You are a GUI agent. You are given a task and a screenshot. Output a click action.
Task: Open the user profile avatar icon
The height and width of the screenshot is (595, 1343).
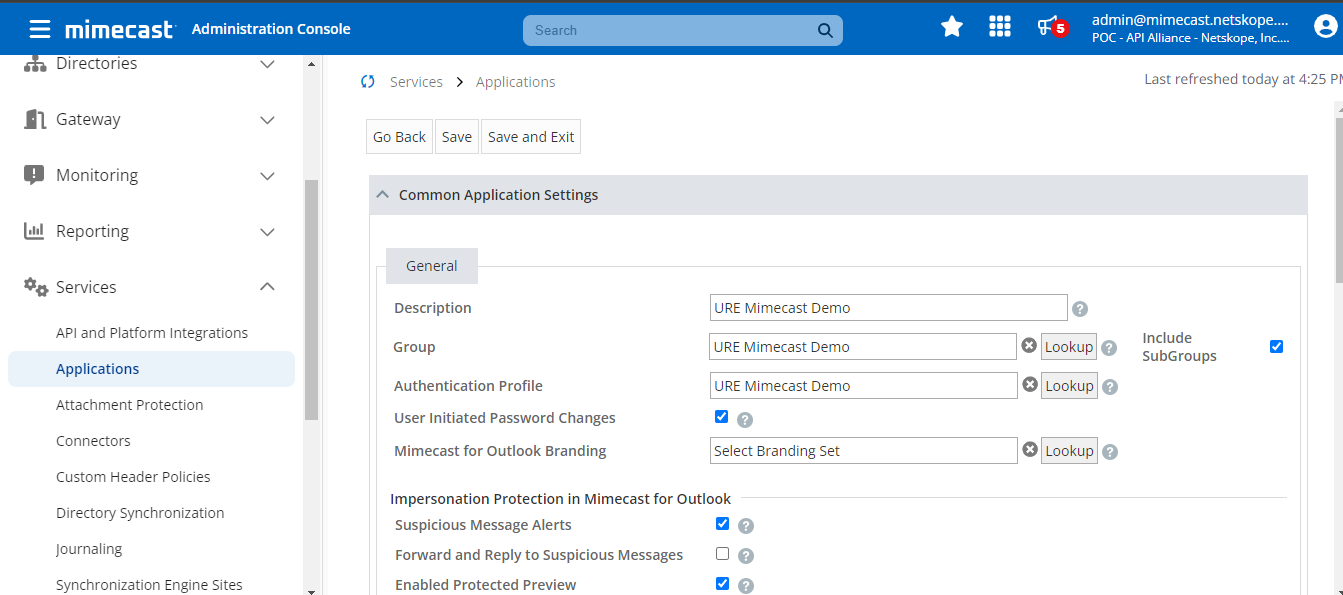1326,27
